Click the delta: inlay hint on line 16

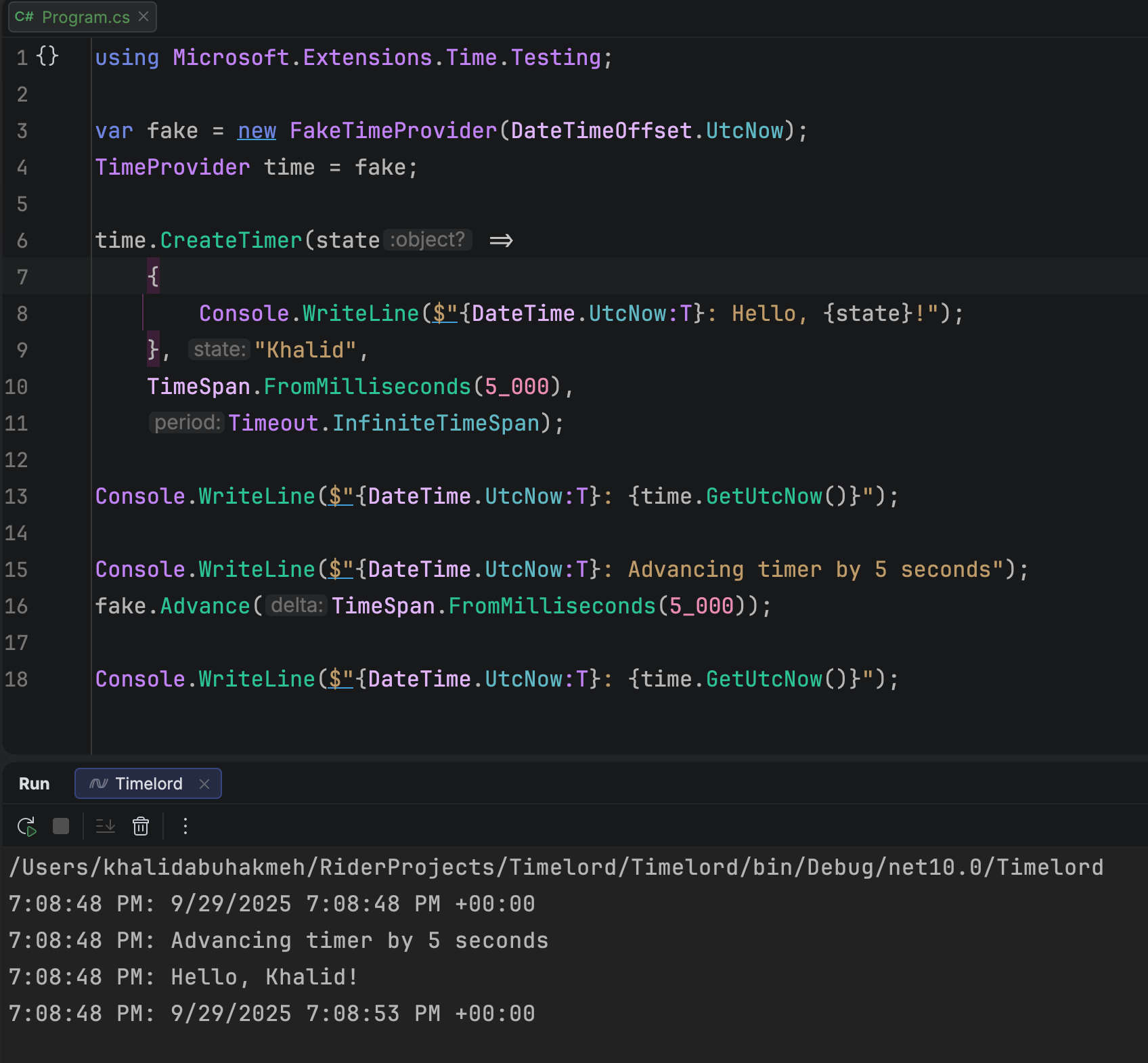(x=296, y=605)
